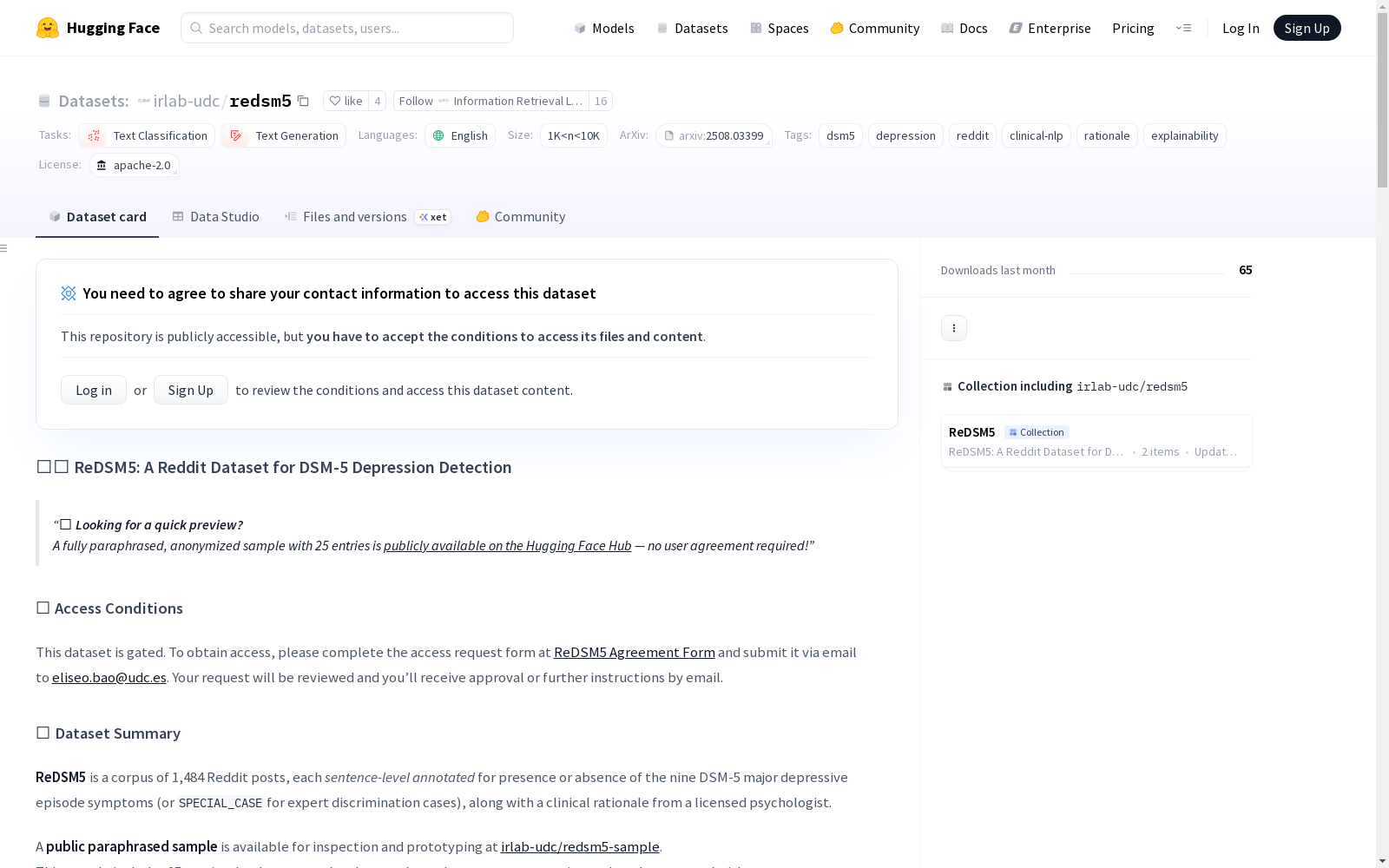Copy dataset name with the copy icon
1389x868 pixels.
click(x=303, y=101)
